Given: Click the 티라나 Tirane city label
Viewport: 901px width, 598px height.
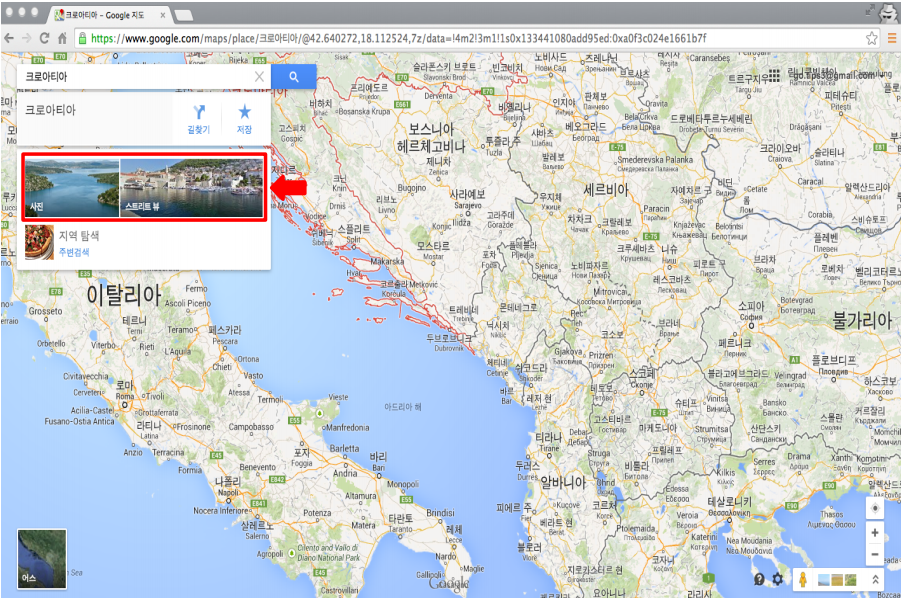Looking at the screenshot, I should coord(548,438).
